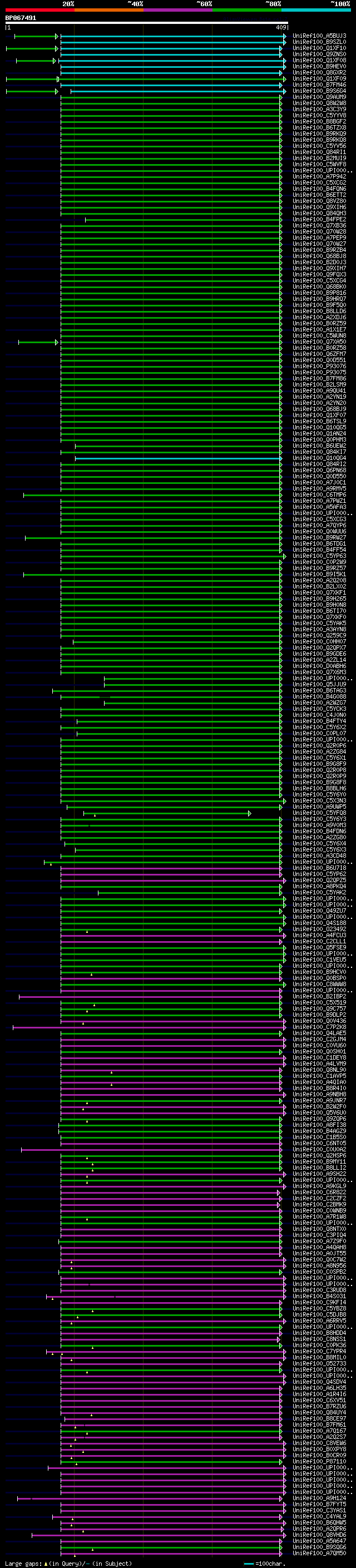Click the hit label UniRef100_Q84RI1
This screenshot has width=356, height=1568.
coord(319,152)
